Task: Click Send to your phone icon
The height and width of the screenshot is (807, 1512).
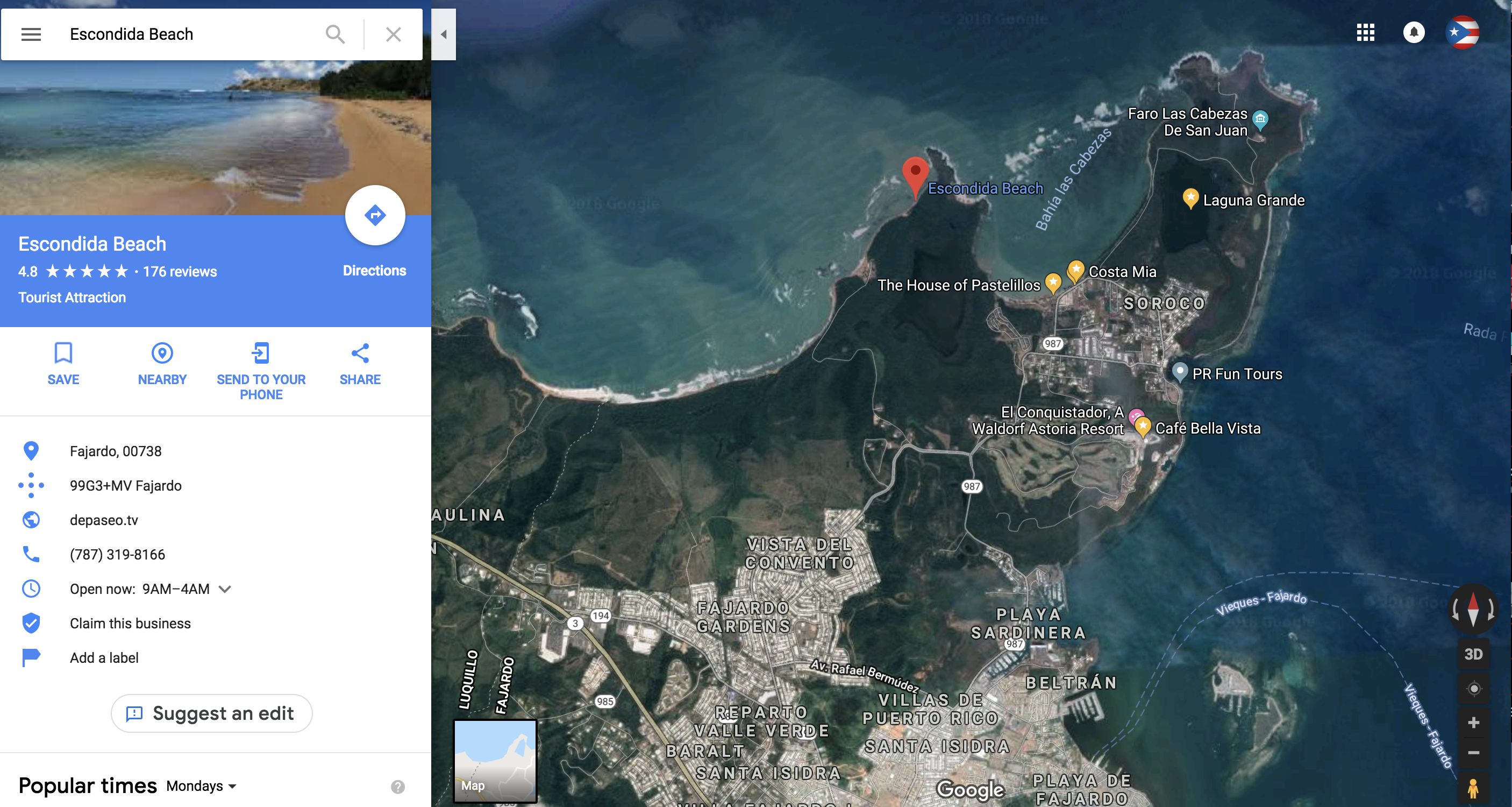Action: [261, 353]
